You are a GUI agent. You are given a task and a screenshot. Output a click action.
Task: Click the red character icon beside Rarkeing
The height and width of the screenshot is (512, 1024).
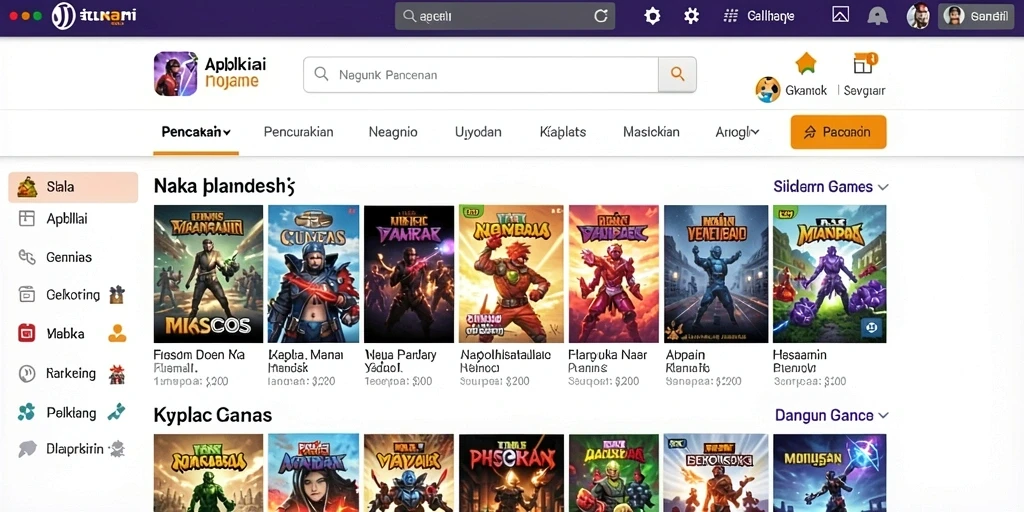pyautogui.click(x=117, y=374)
